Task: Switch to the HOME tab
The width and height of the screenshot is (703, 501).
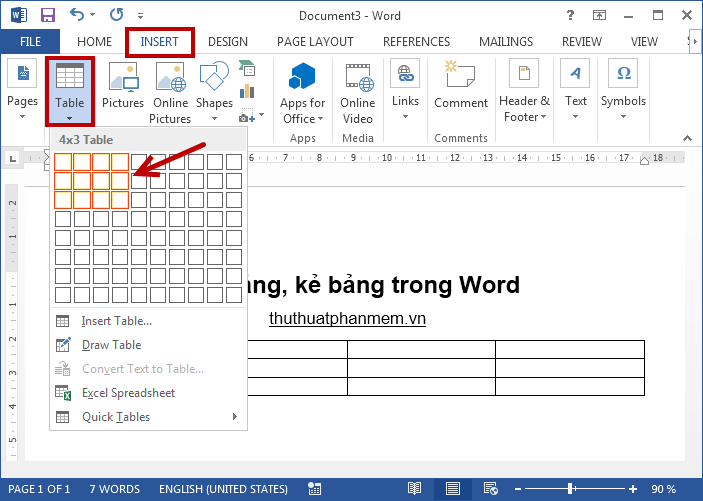Action: point(94,42)
